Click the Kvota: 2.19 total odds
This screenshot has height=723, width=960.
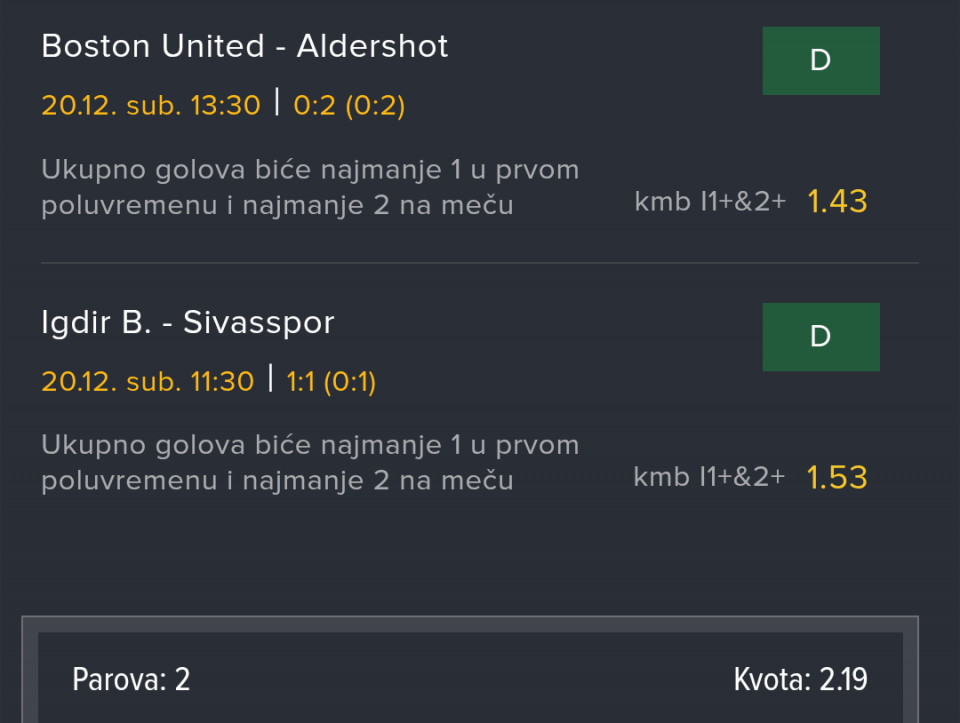coord(800,680)
